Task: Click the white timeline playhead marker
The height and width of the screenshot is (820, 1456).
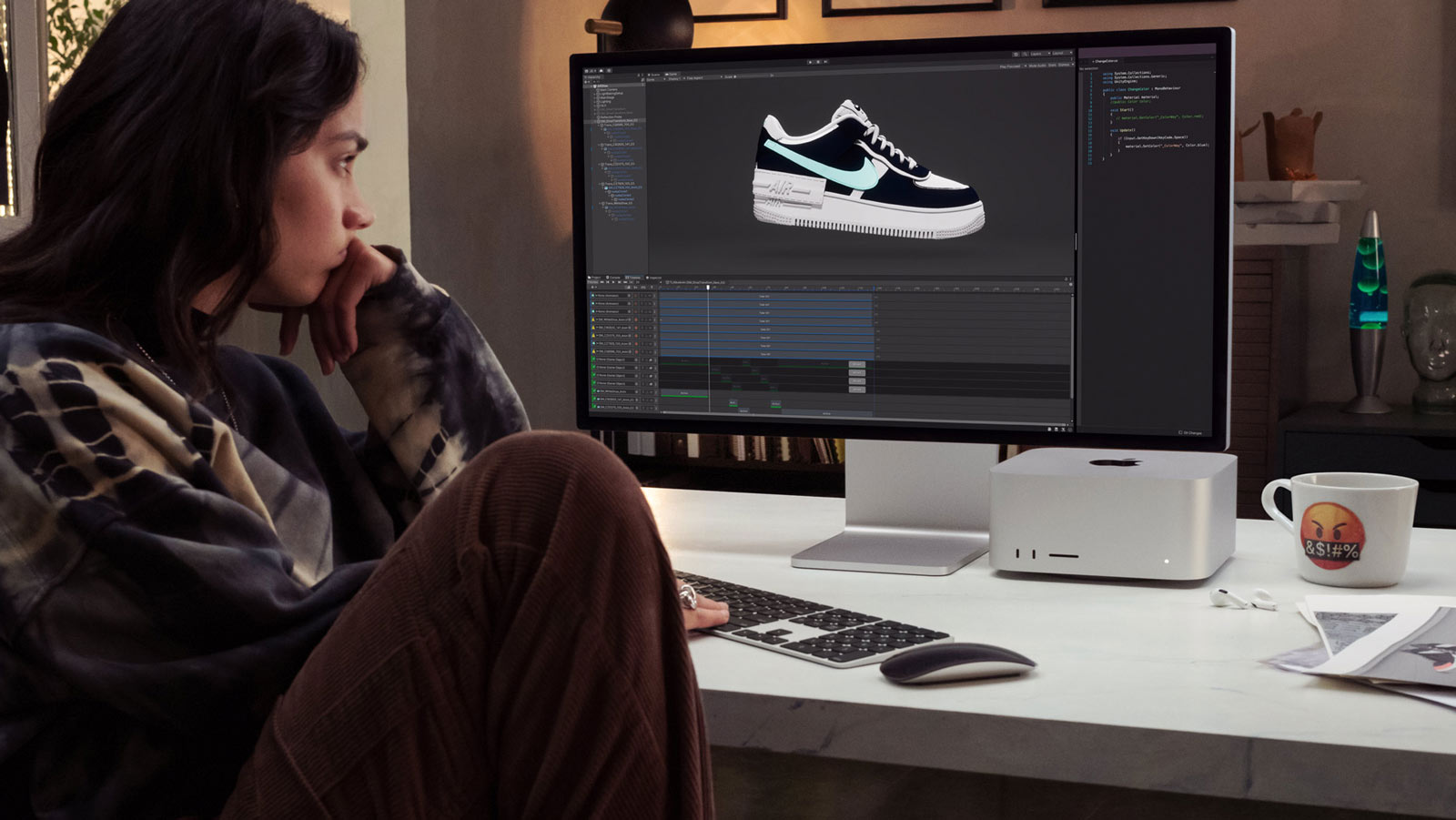Action: coord(708,288)
